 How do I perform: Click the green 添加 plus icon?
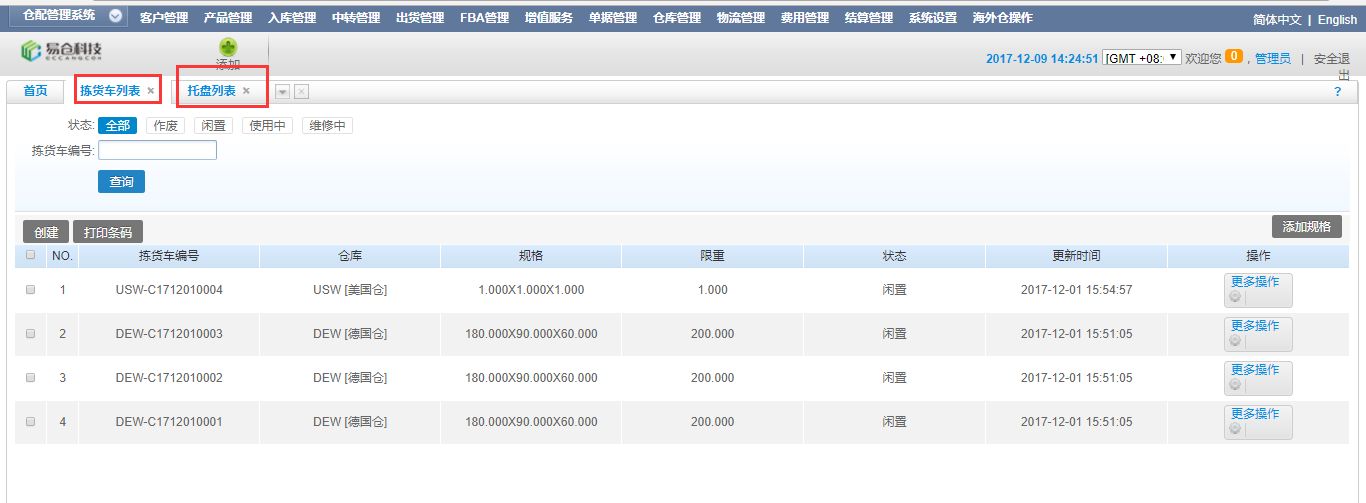click(x=228, y=48)
